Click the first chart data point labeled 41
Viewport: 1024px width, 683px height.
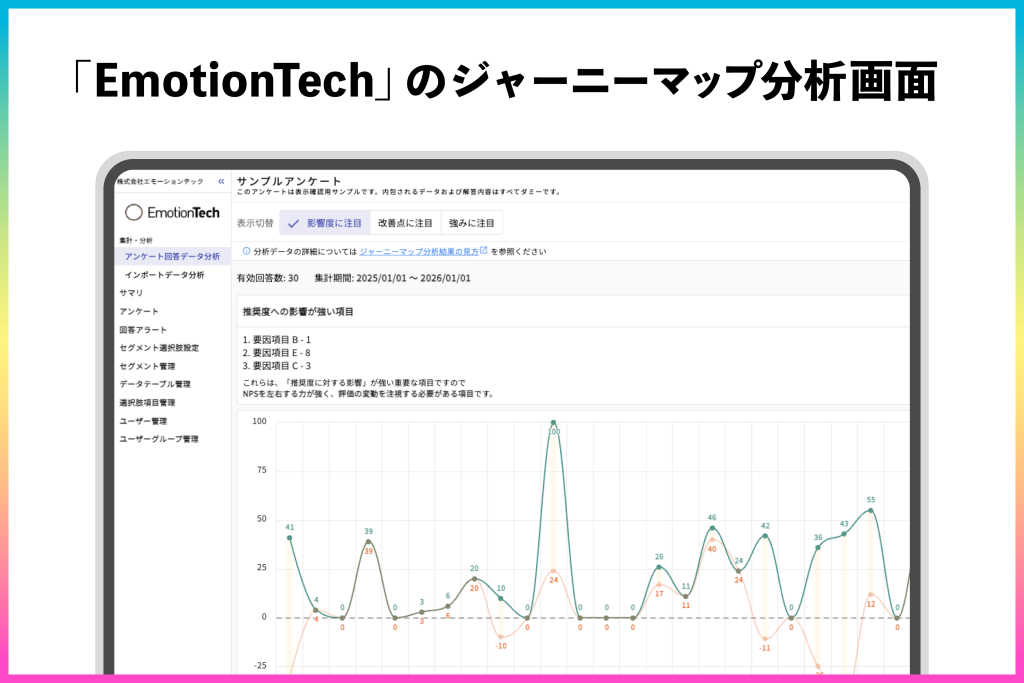click(x=289, y=538)
